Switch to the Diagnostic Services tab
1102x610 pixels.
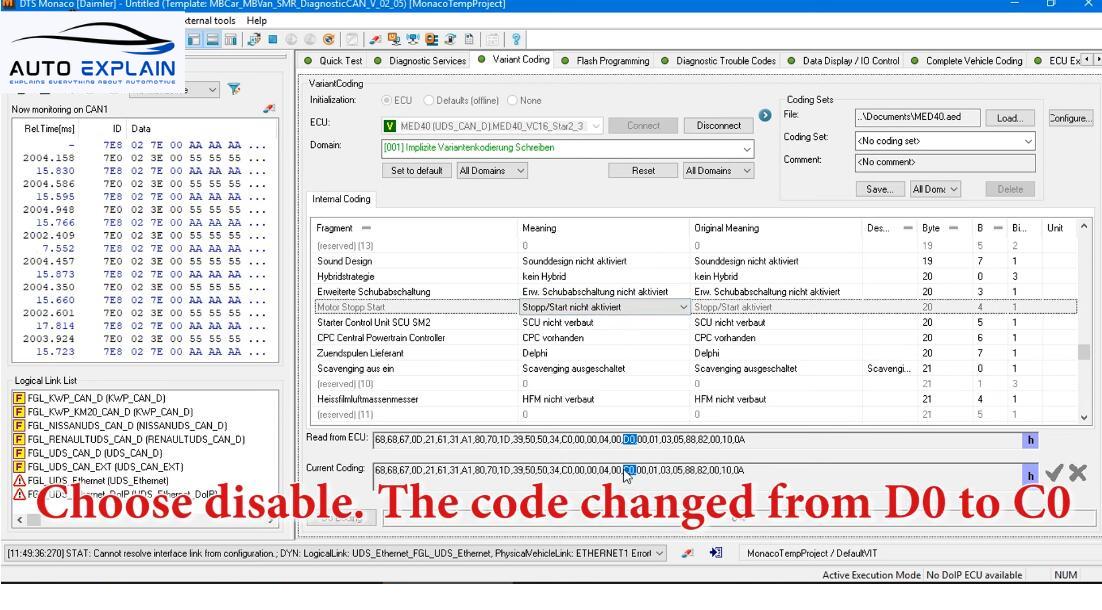(x=420, y=61)
